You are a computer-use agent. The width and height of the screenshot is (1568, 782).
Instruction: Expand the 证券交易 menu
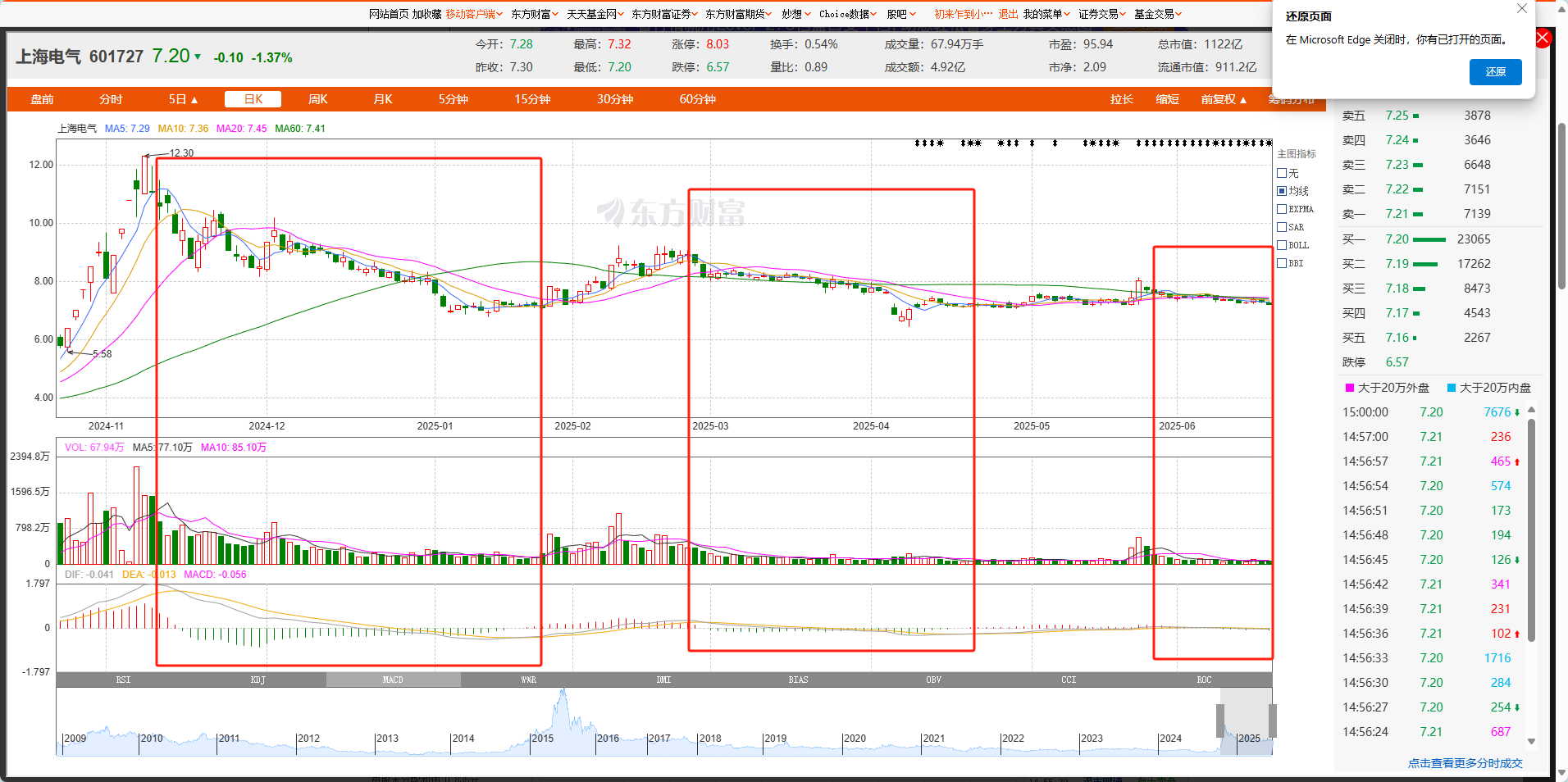[x=1101, y=14]
